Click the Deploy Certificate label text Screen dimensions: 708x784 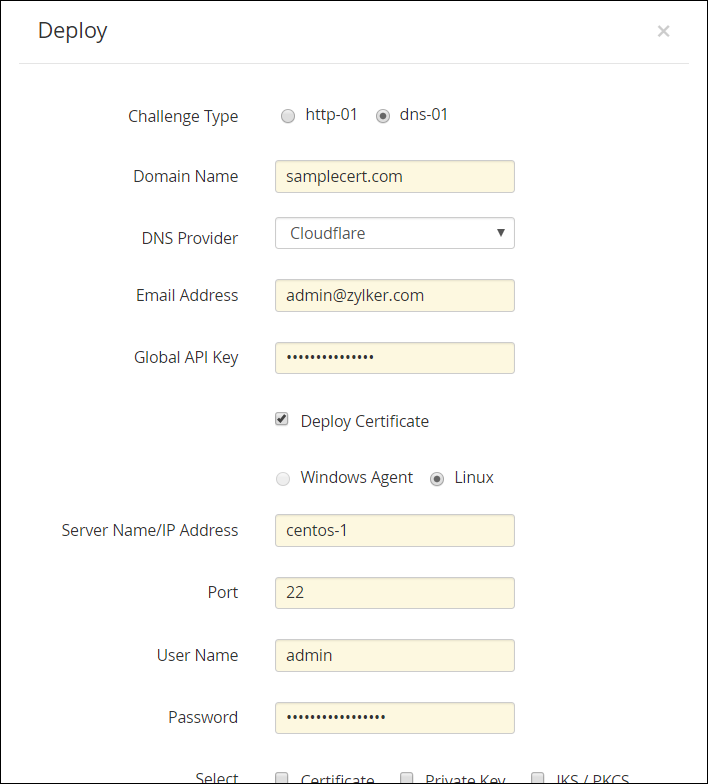(364, 421)
